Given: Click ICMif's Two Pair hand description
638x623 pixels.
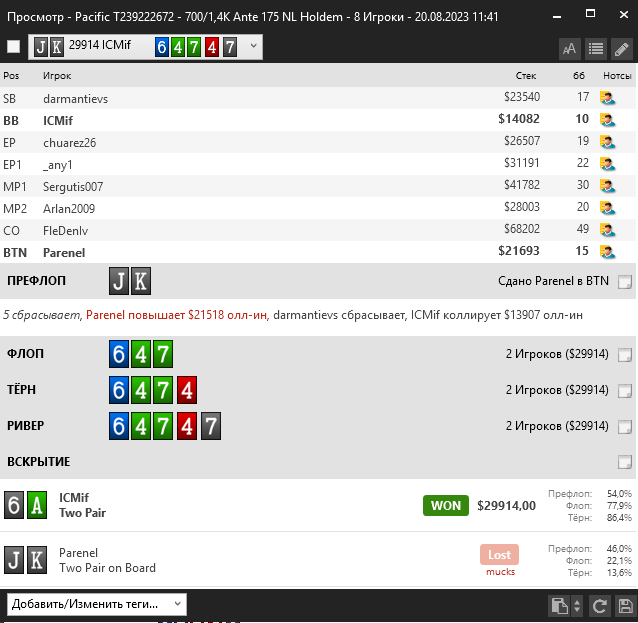Looking at the screenshot, I should tap(83, 513).
